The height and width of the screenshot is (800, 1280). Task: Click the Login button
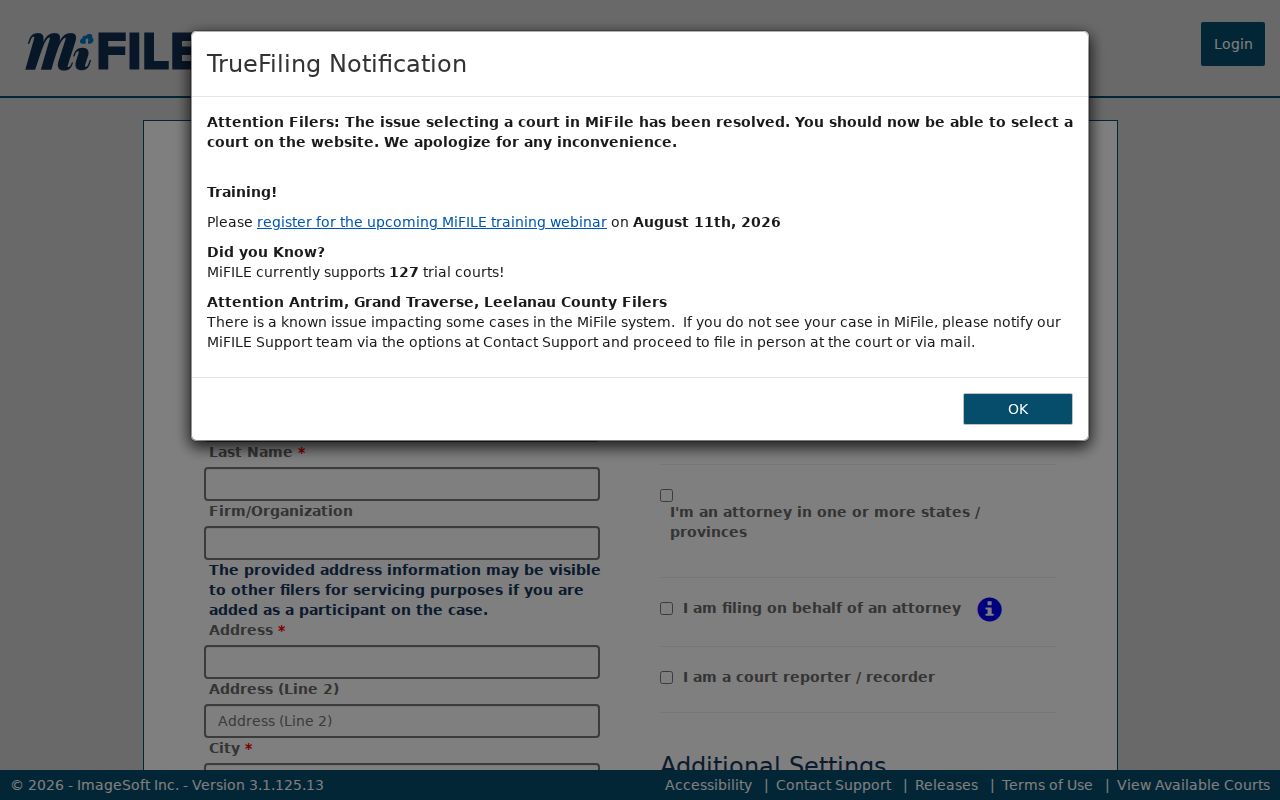tap(1232, 44)
